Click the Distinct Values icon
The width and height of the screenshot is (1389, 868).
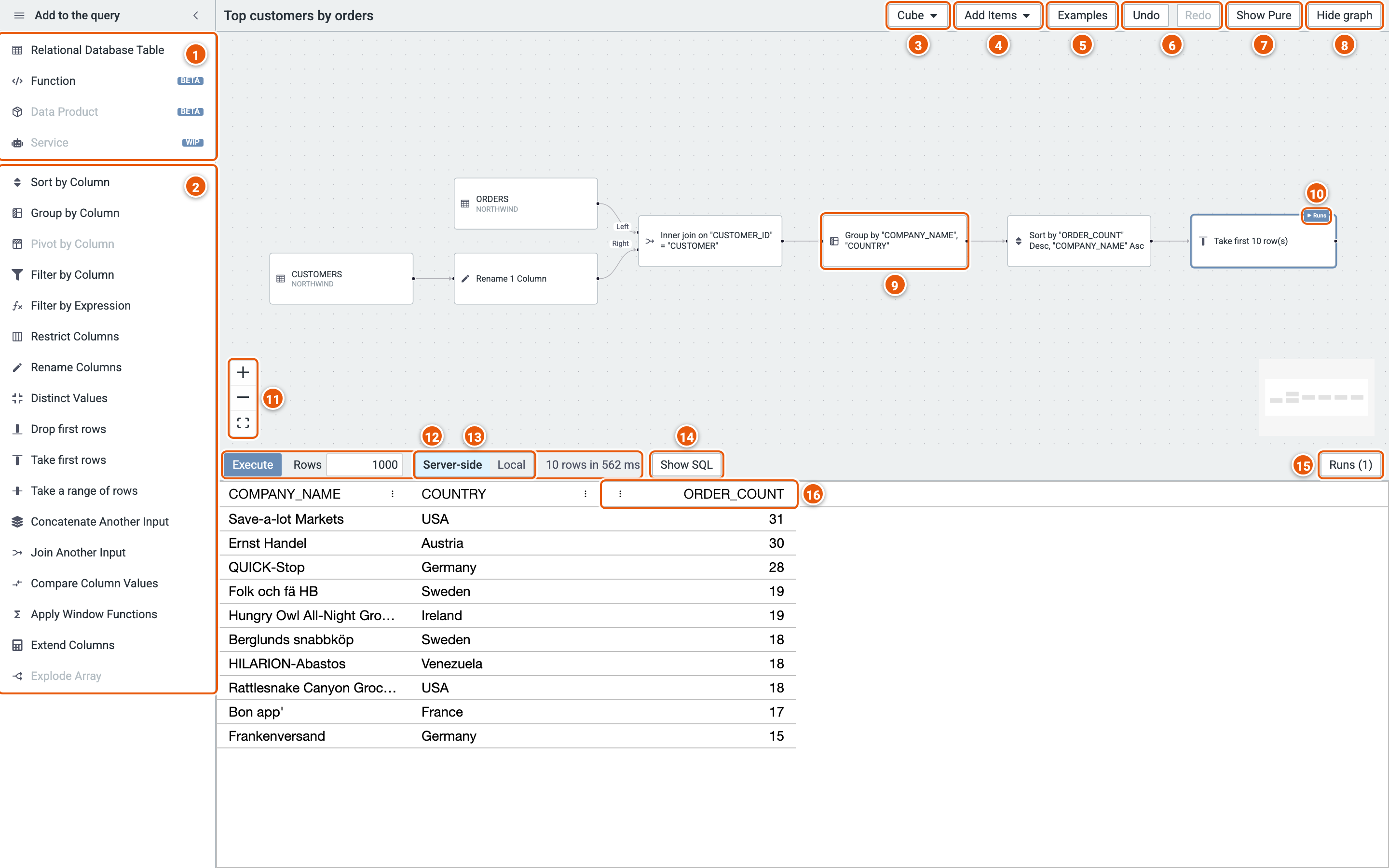click(x=17, y=398)
